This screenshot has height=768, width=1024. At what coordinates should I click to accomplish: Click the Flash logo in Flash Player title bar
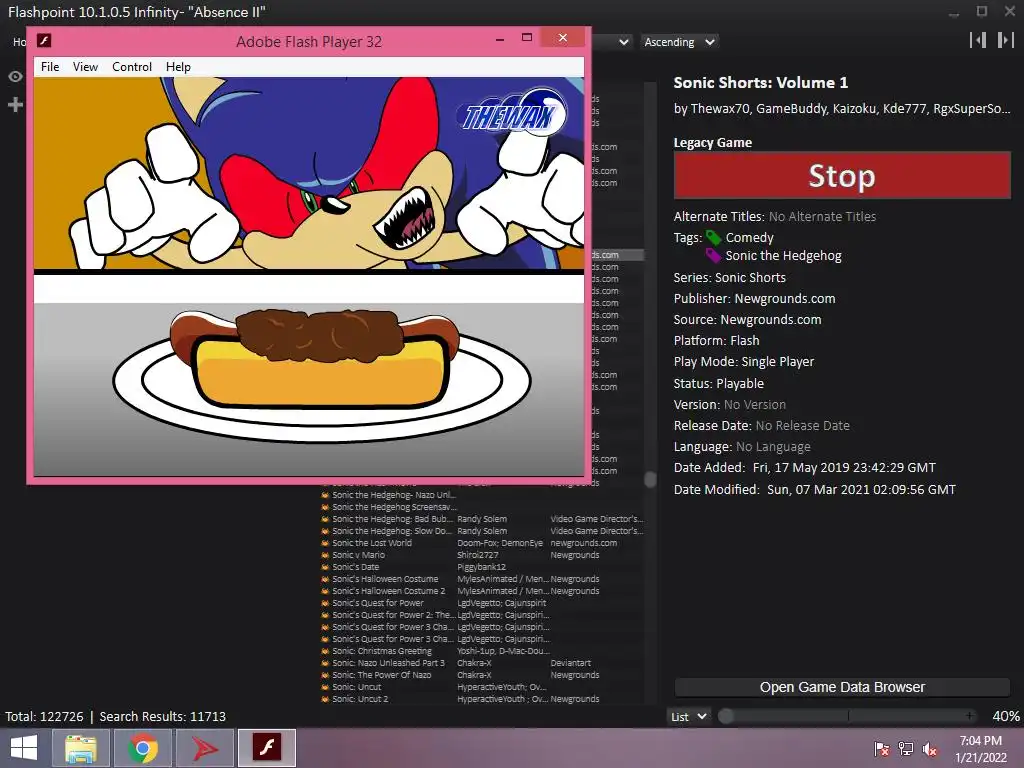(44, 40)
